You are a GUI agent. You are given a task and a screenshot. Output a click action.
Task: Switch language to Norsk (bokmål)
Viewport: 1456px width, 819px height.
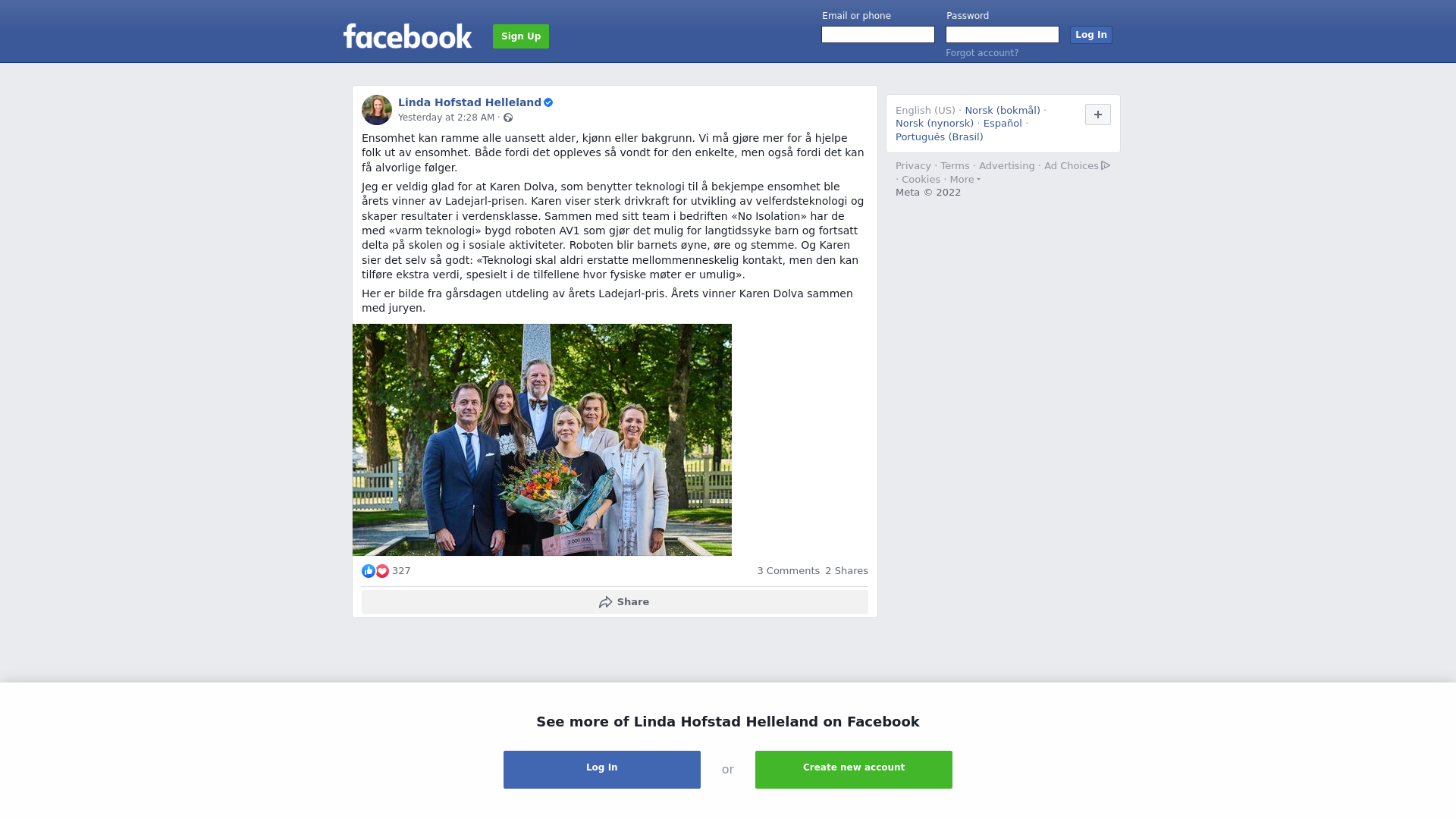pos(1003,111)
